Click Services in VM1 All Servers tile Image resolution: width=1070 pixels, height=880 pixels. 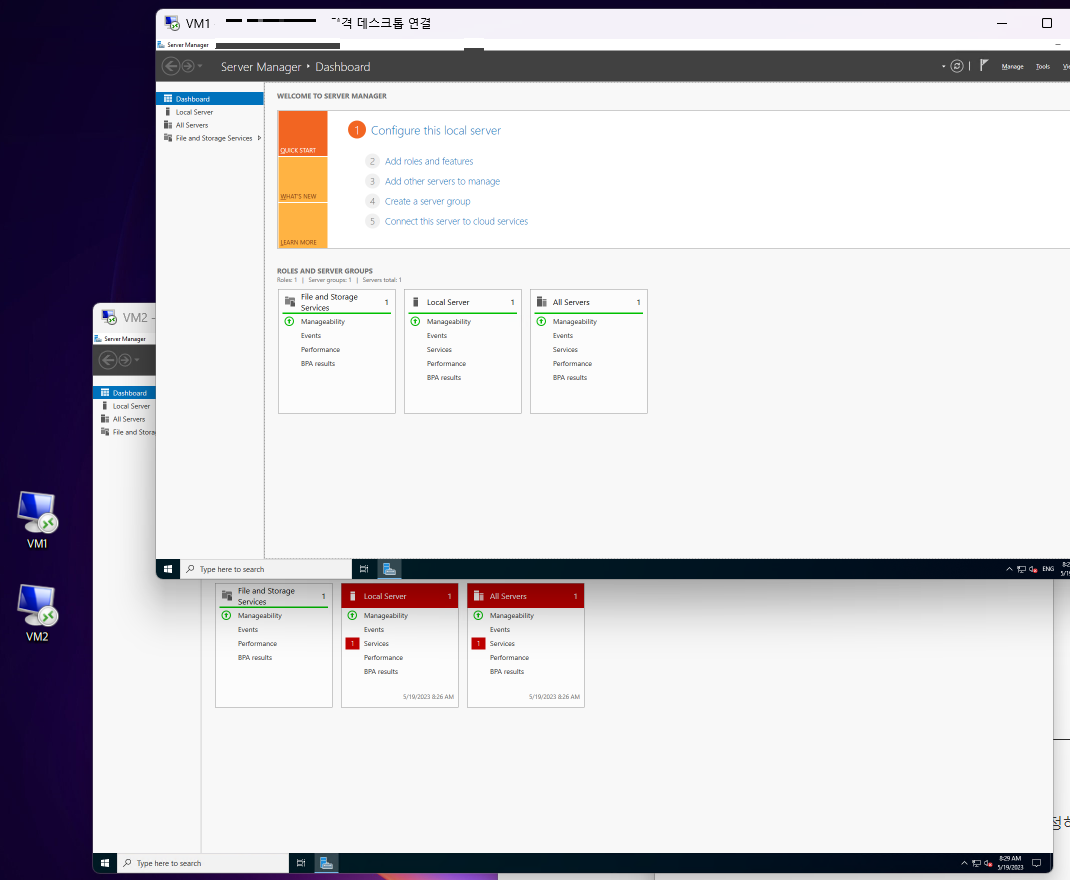point(565,349)
